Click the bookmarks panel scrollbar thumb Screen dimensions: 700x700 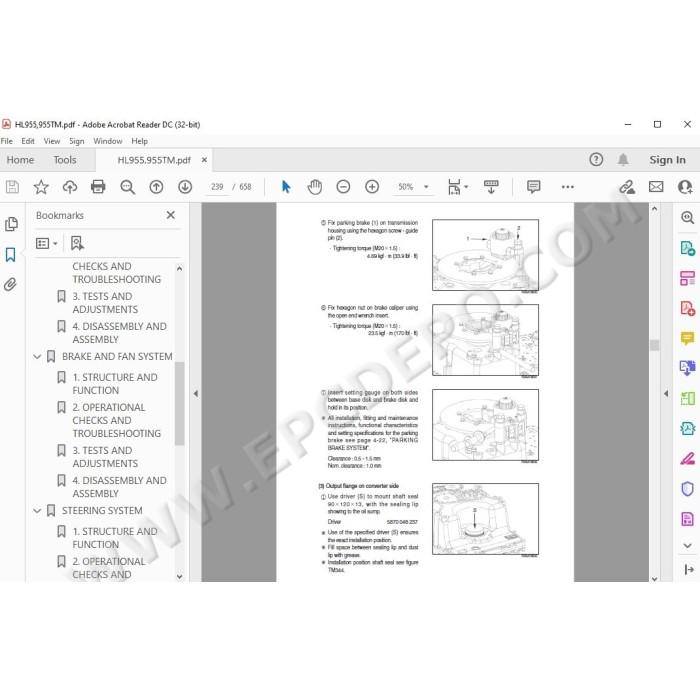pos(179,404)
